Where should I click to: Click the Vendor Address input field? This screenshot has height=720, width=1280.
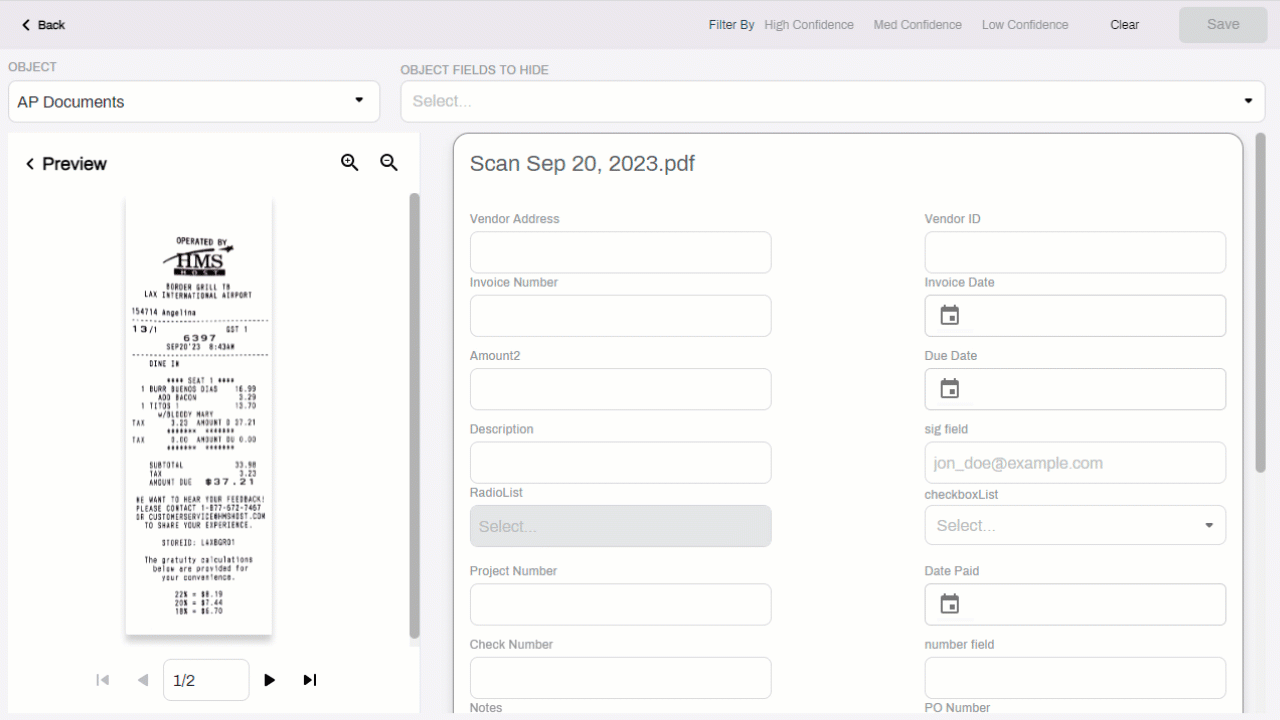point(621,252)
